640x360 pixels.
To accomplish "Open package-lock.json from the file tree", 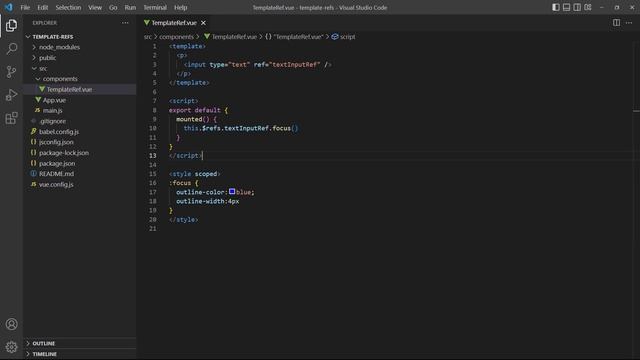I will [80, 153].
